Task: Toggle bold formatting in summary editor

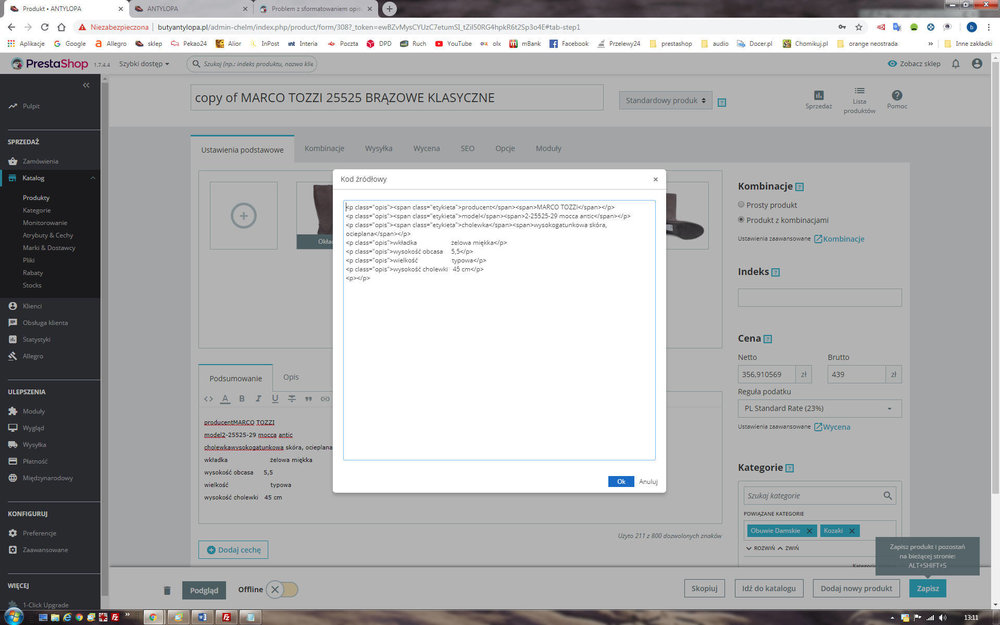Action: pos(242,399)
